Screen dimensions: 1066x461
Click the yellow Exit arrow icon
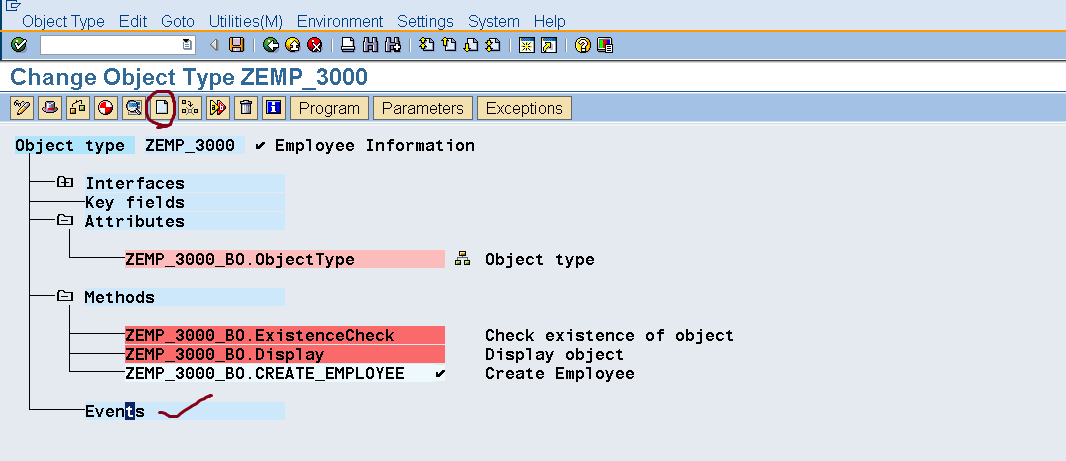pyautogui.click(x=293, y=46)
